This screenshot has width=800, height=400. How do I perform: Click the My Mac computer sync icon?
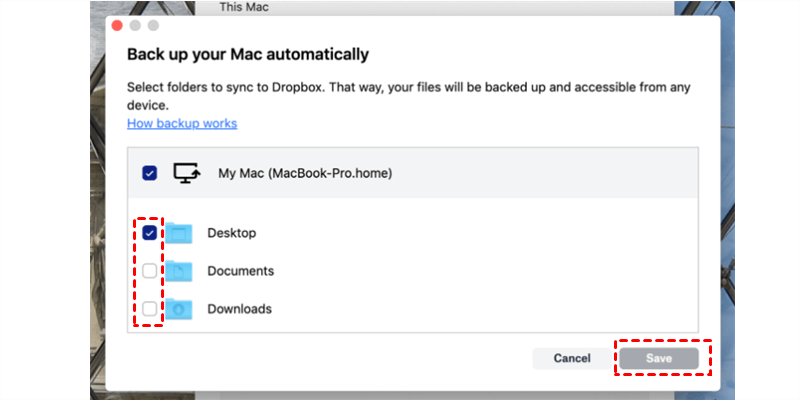point(187,173)
